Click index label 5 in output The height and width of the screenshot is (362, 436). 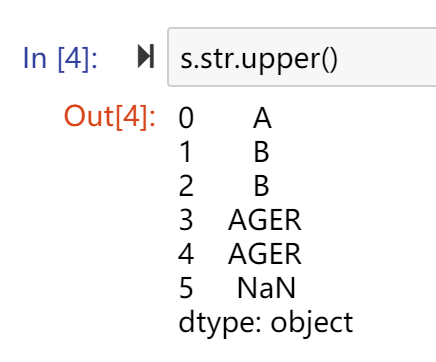186,288
